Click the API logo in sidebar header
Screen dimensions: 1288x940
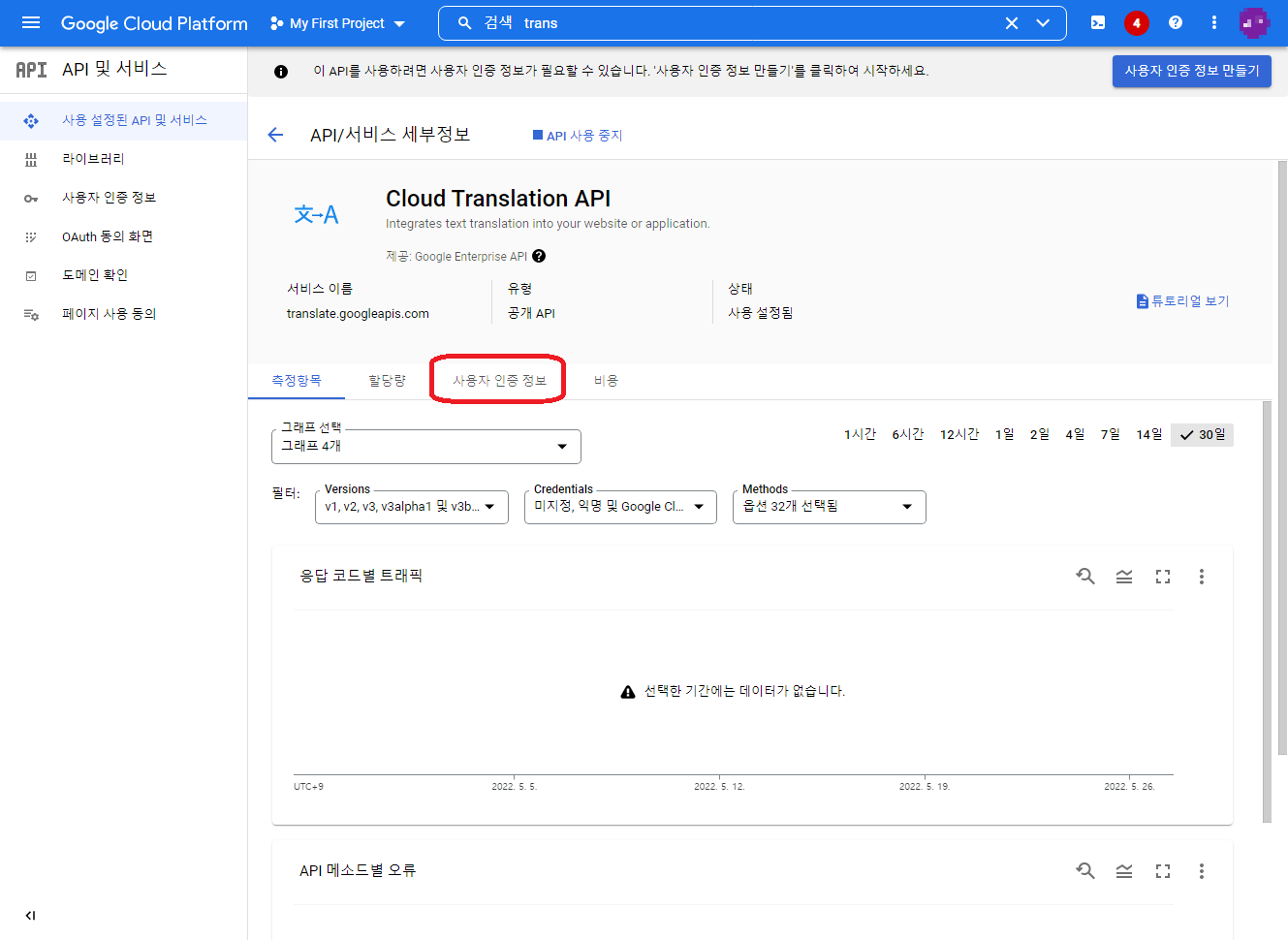click(31, 70)
